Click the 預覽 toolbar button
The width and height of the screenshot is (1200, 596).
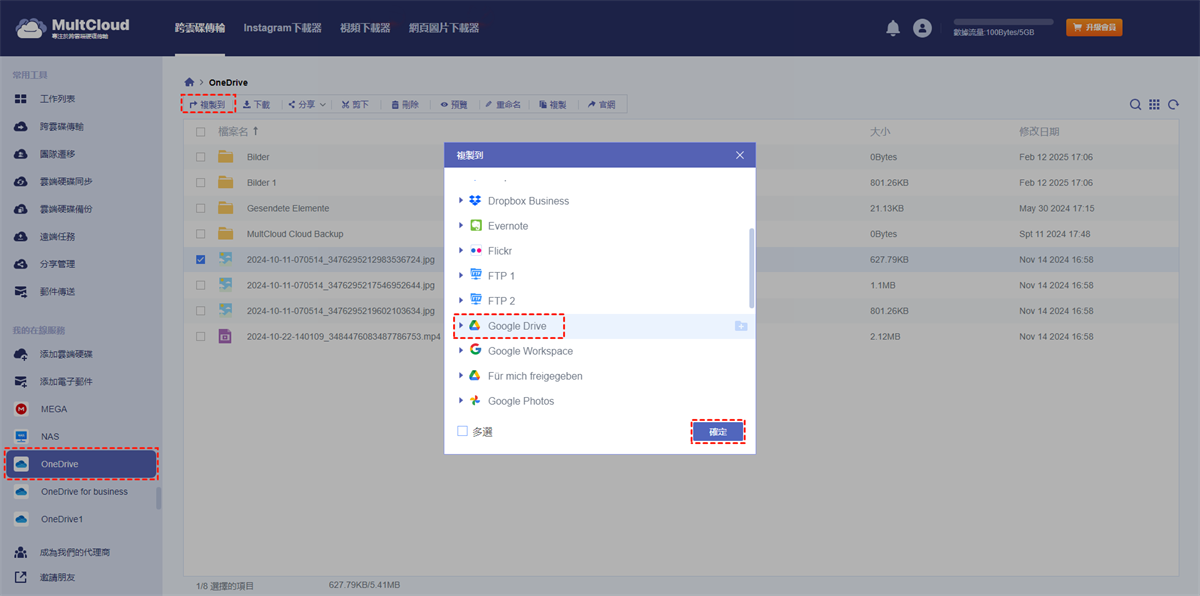click(x=454, y=104)
